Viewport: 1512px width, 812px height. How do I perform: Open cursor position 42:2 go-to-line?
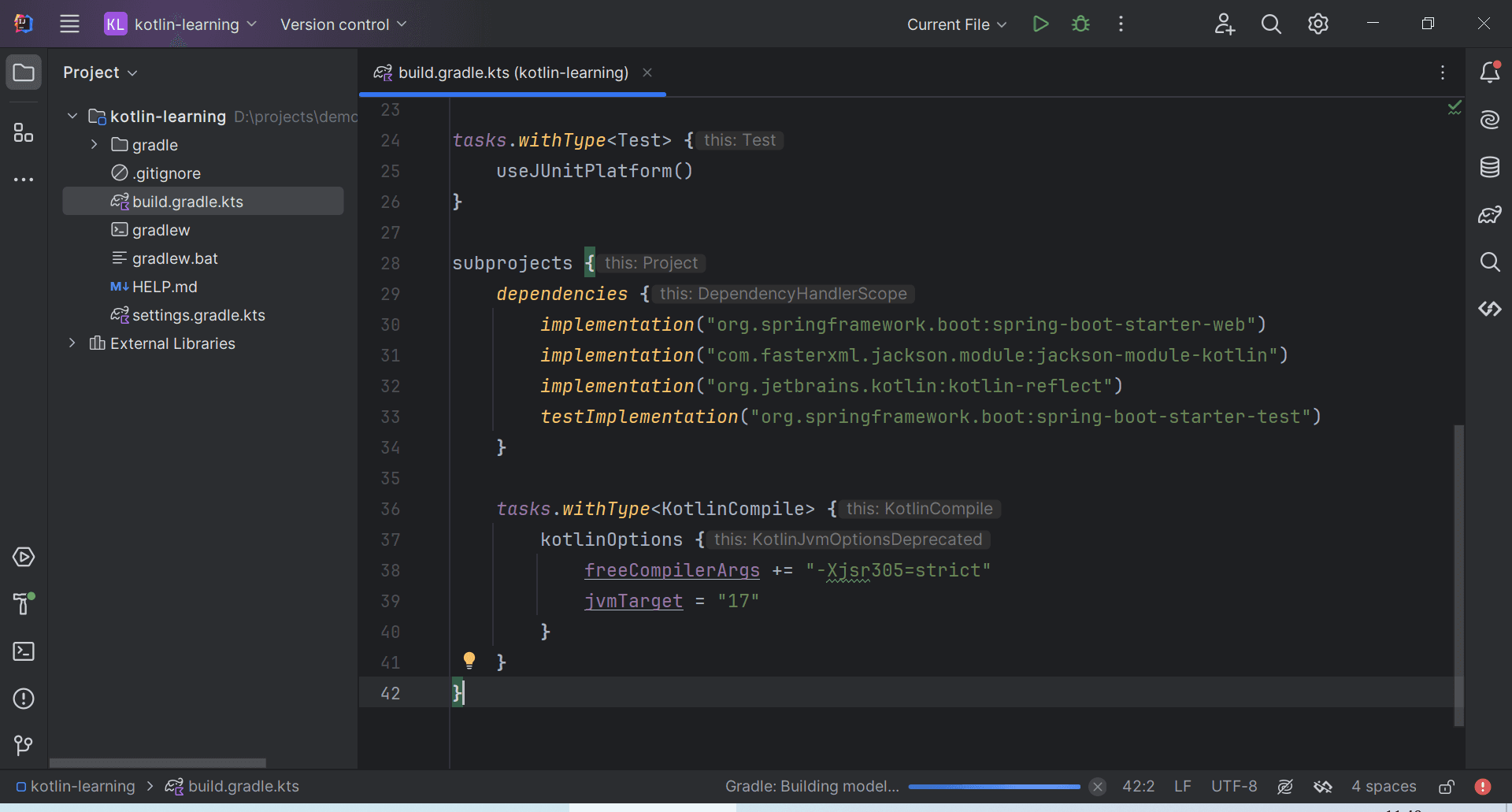(x=1138, y=786)
